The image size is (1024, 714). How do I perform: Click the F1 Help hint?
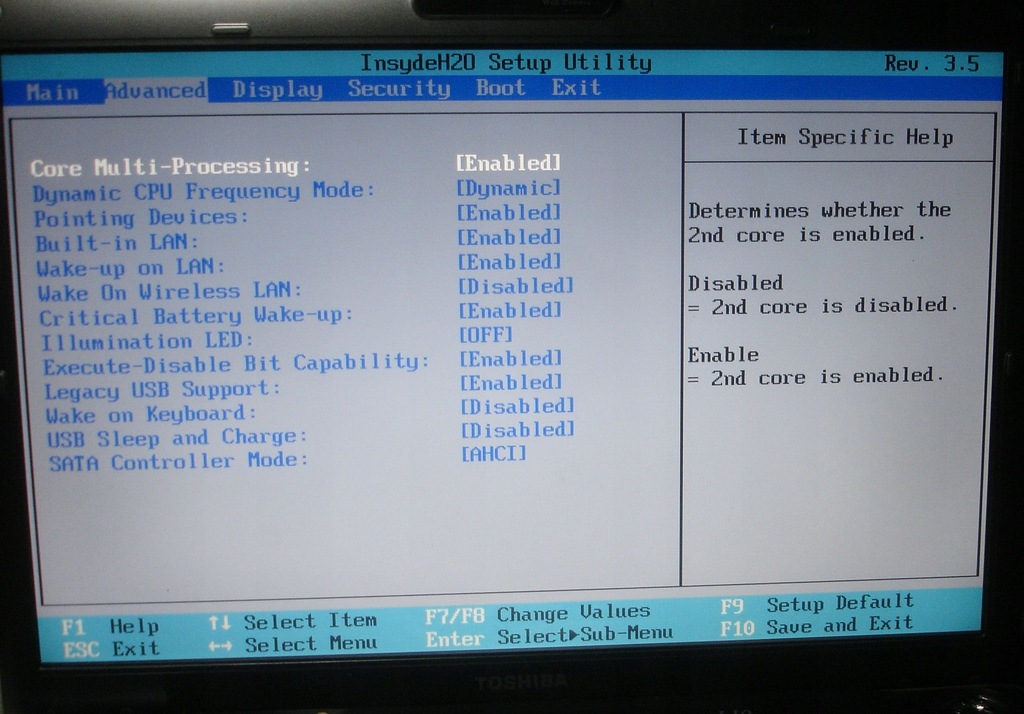click(x=110, y=627)
